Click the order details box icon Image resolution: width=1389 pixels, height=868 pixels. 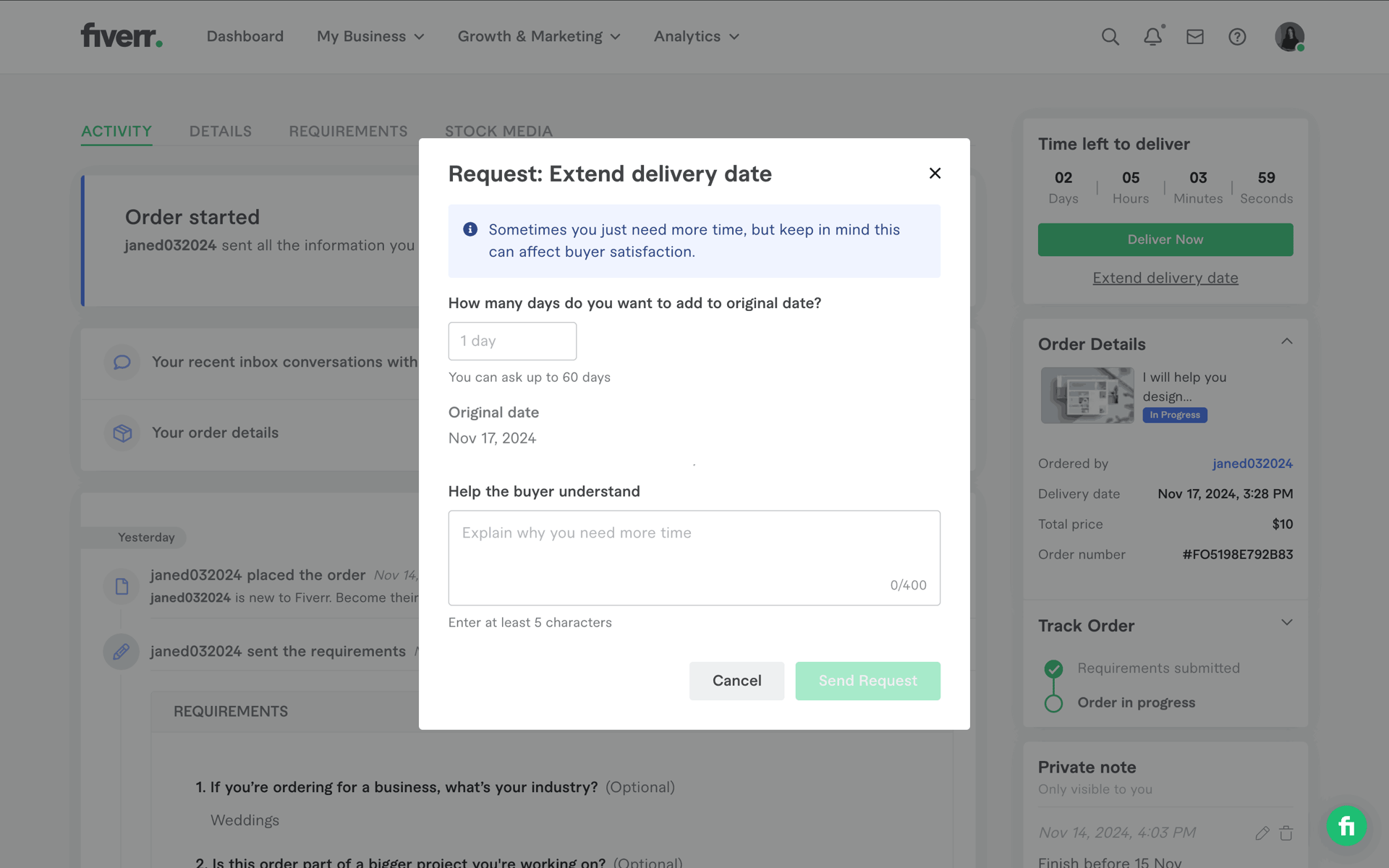122,433
